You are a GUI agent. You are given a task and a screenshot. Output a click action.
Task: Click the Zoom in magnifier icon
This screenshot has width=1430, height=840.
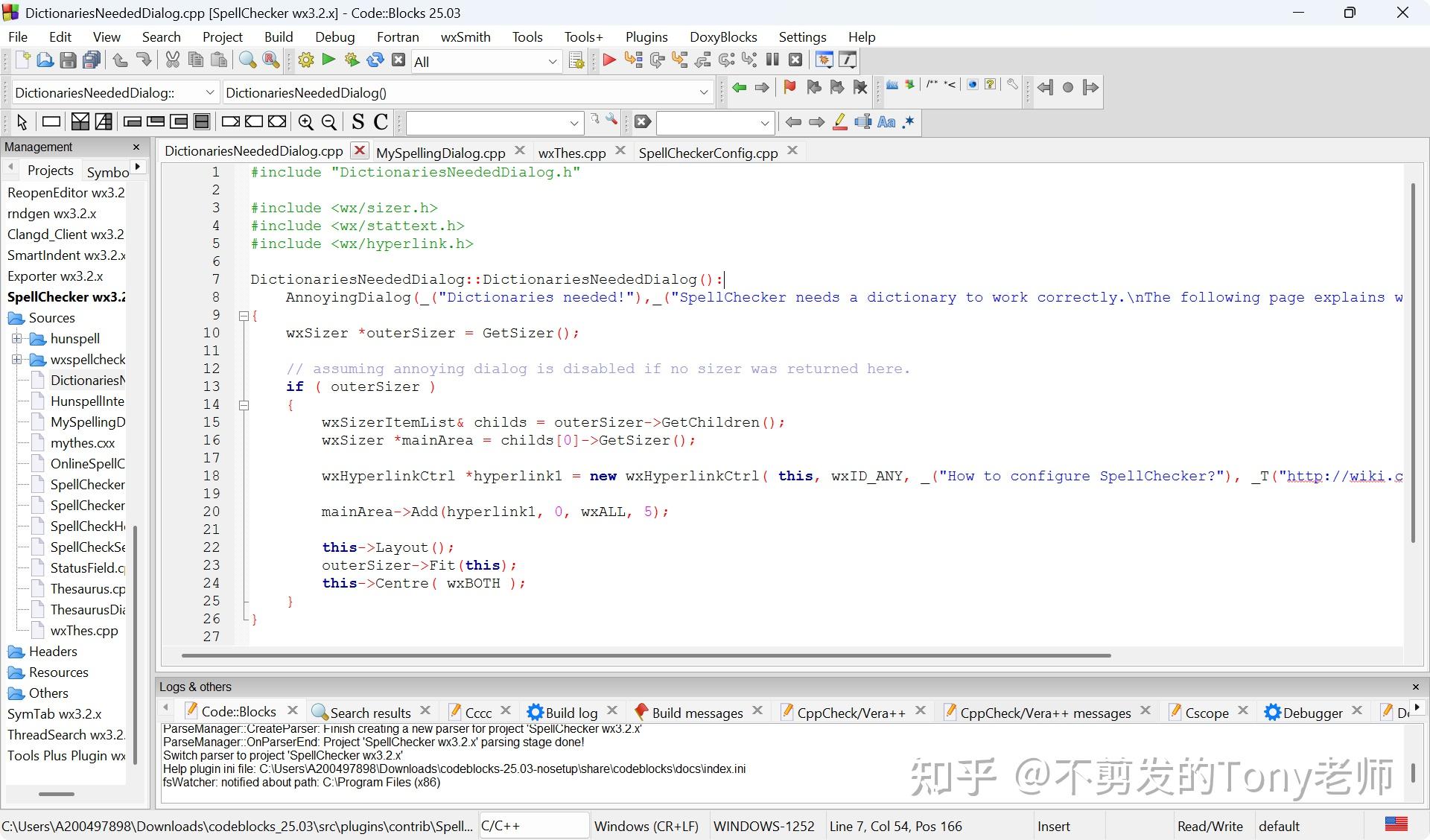[305, 122]
